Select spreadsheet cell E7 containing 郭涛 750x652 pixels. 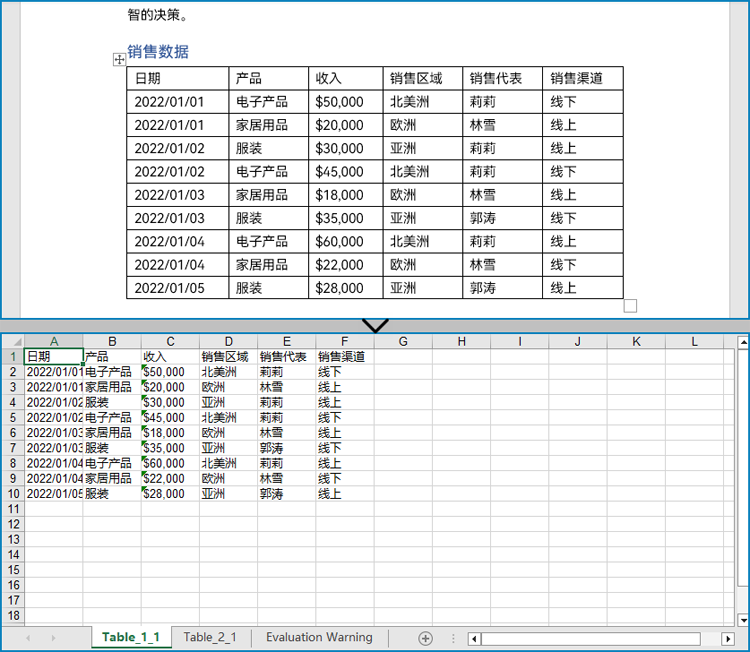(x=287, y=448)
